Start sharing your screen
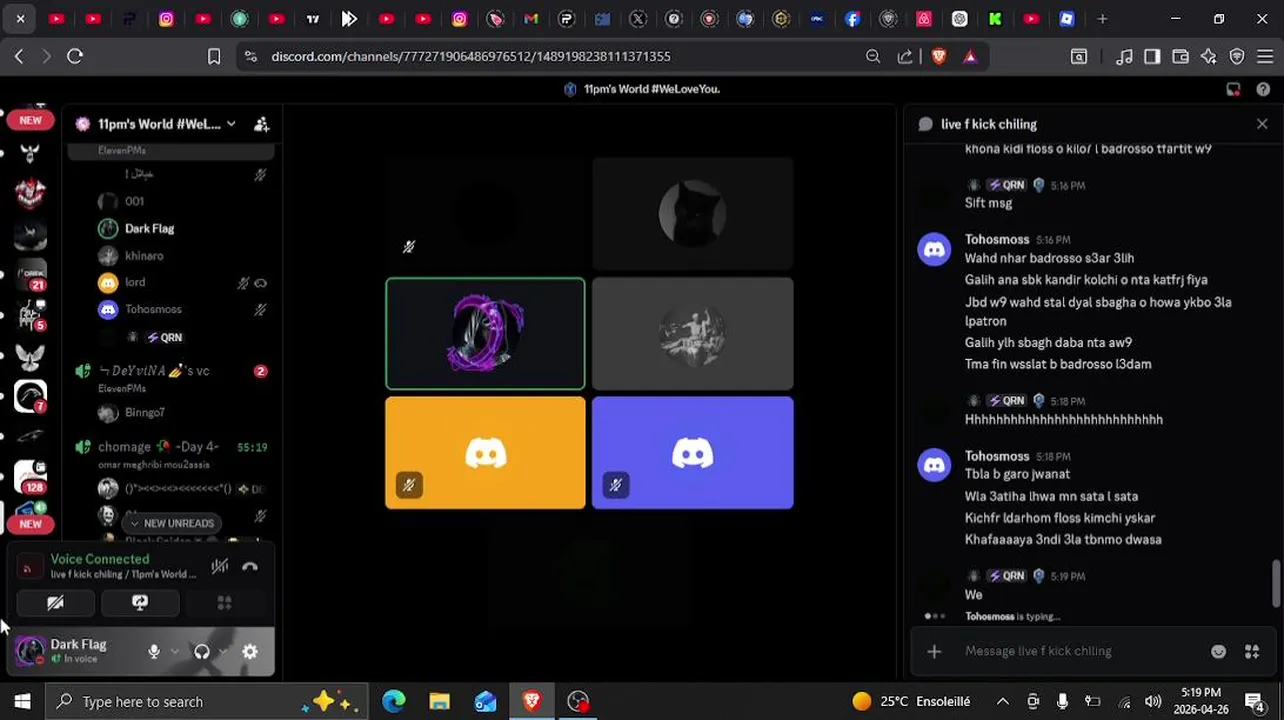The width and height of the screenshot is (1284, 720). click(140, 602)
